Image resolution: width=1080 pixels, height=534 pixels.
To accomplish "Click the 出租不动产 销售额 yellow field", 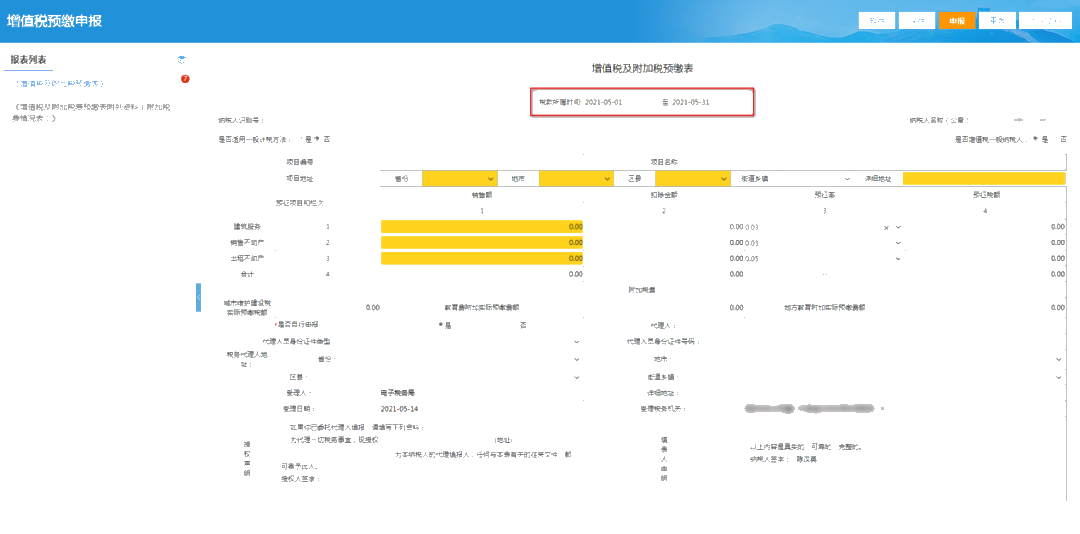I will [481, 258].
